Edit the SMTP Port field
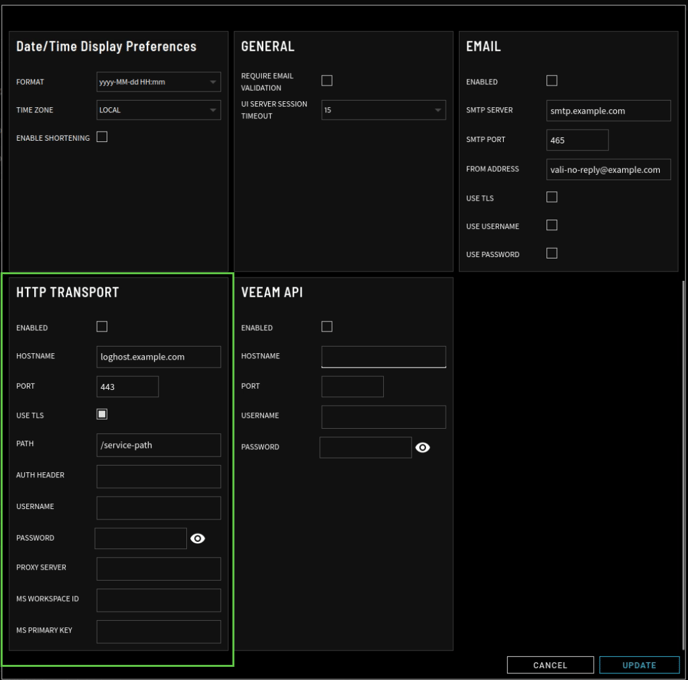The image size is (688, 680). pyautogui.click(x=577, y=140)
